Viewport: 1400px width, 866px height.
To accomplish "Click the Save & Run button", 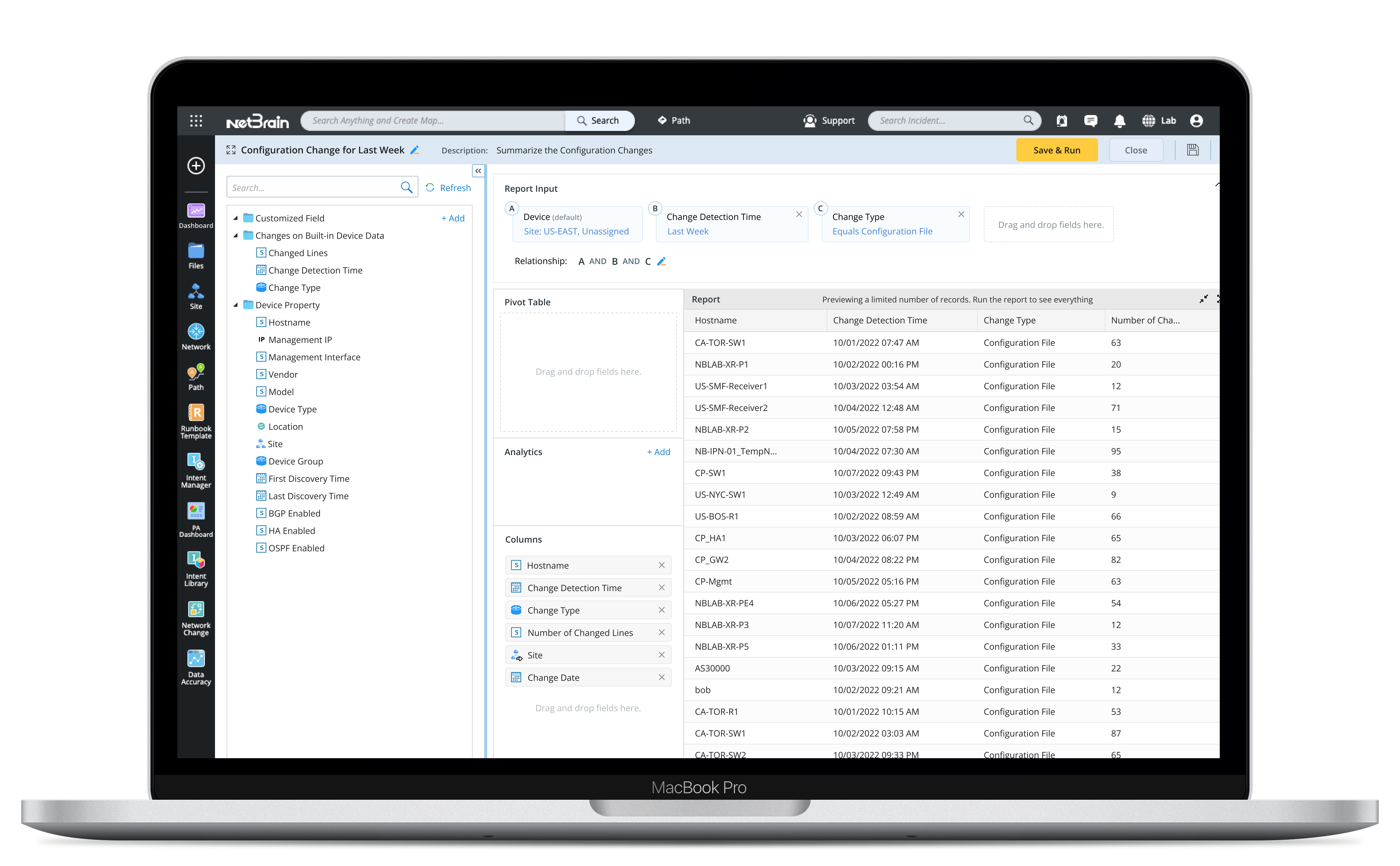I will [1056, 150].
